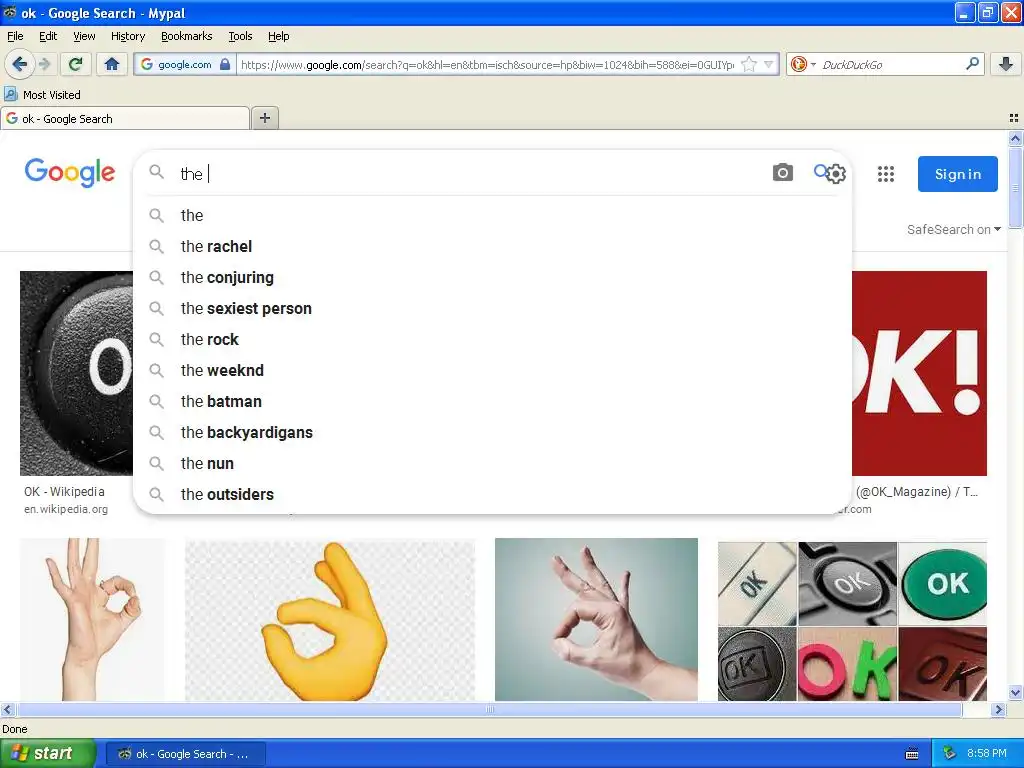Select suggestion "the sexiest person"
1024x768 pixels.
click(492, 308)
